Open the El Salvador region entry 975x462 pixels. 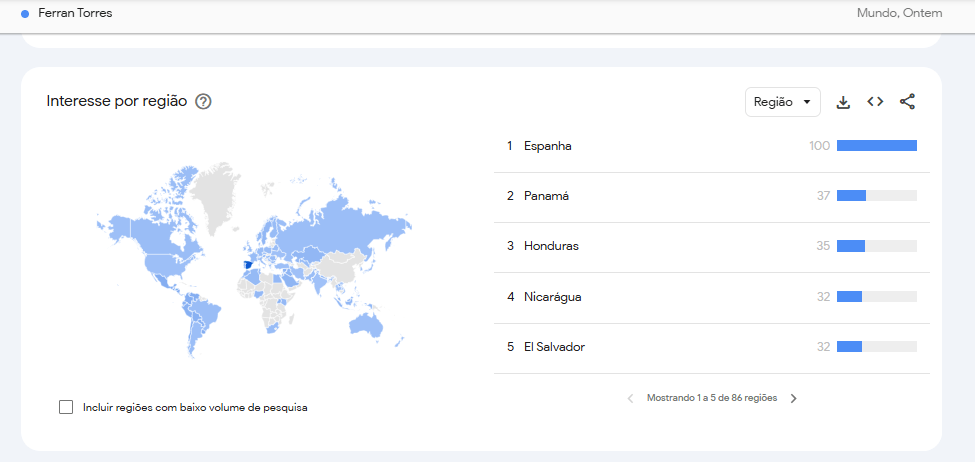[x=712, y=347]
